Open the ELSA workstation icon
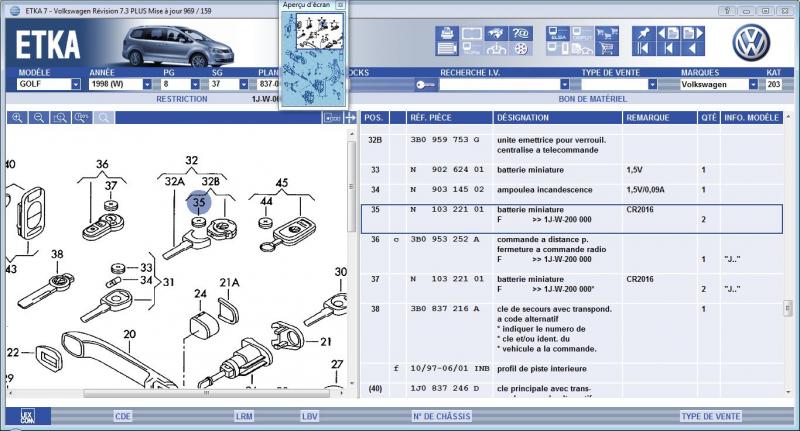This screenshot has height=431, width=800. click(557, 33)
